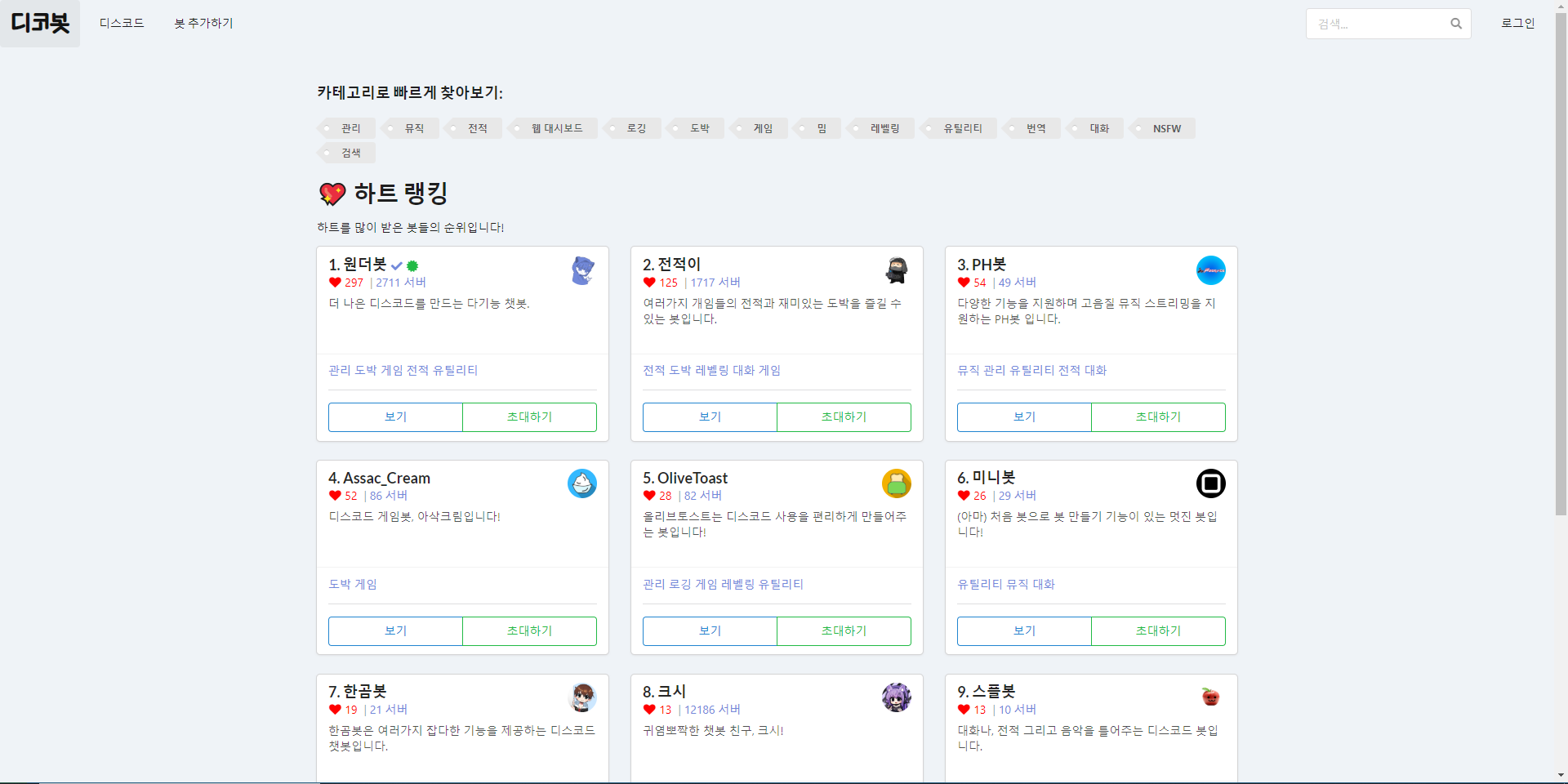Click the green badge next to 원더봇

(412, 266)
